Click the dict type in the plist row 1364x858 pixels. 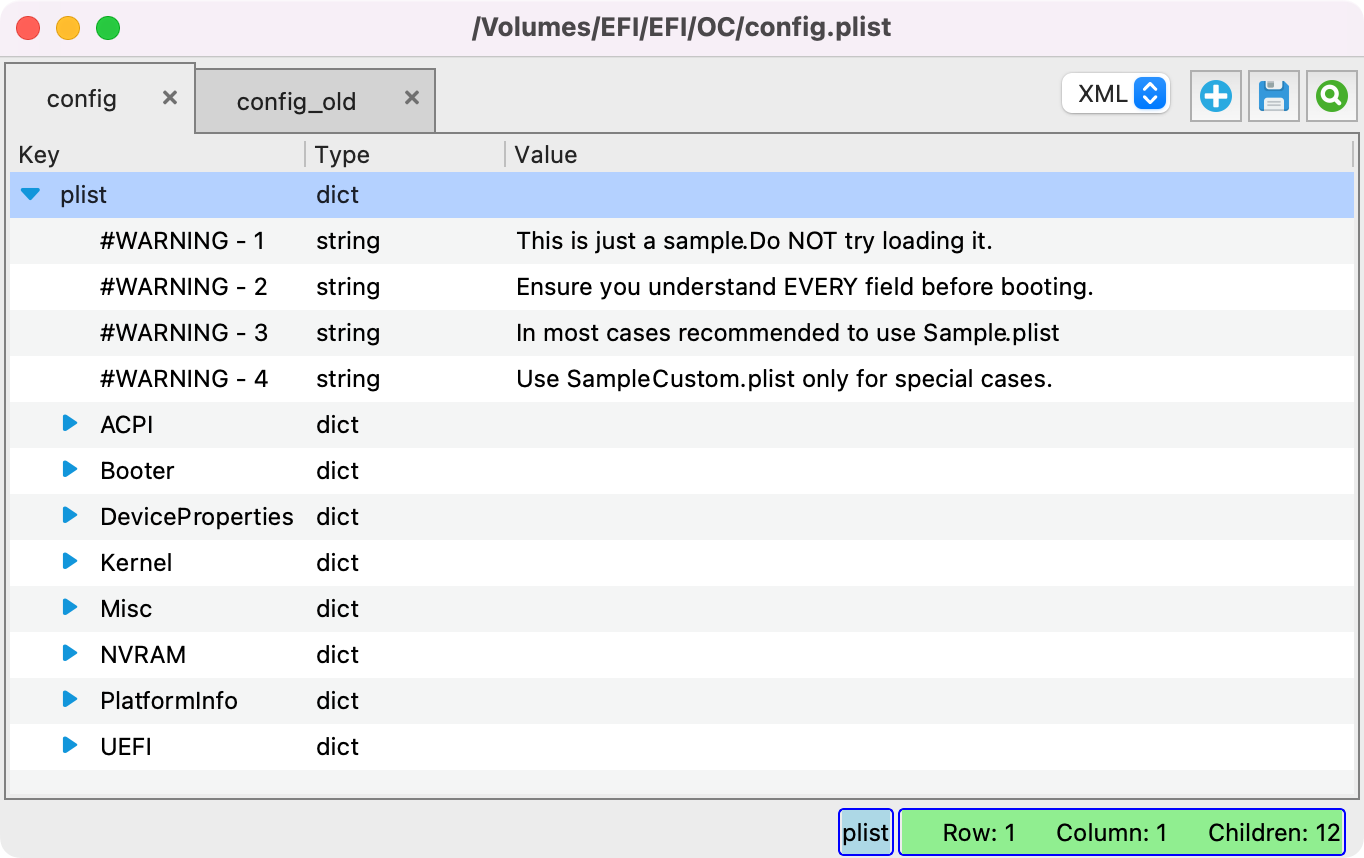tap(338, 195)
